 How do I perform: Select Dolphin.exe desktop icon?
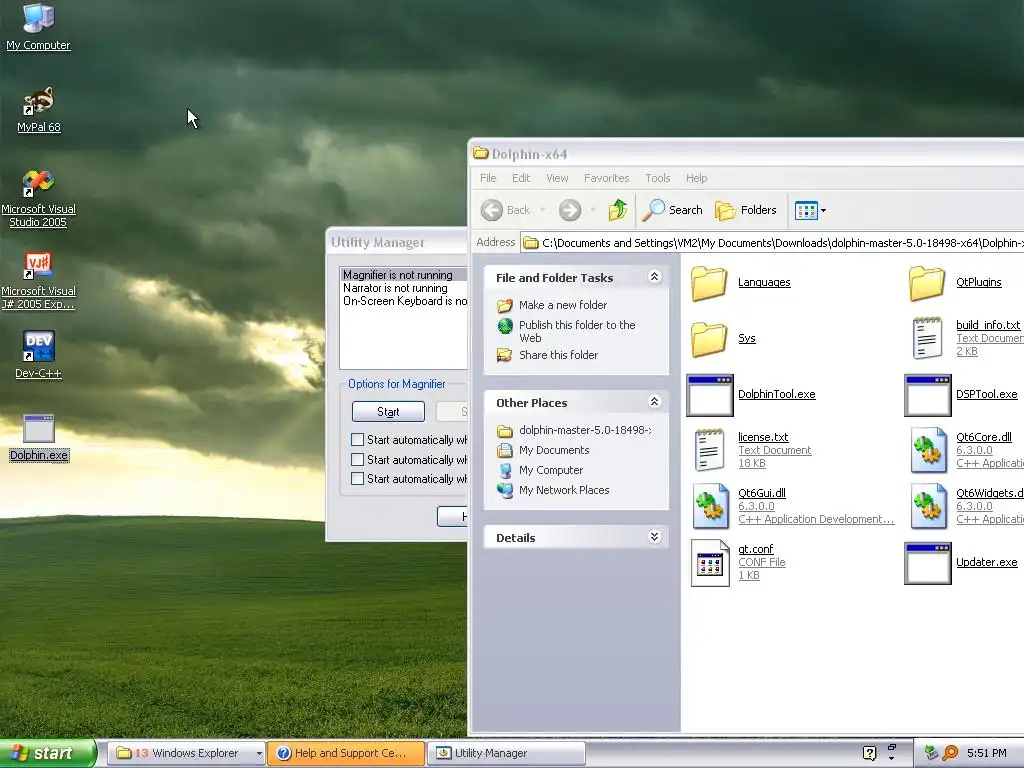coord(39,438)
